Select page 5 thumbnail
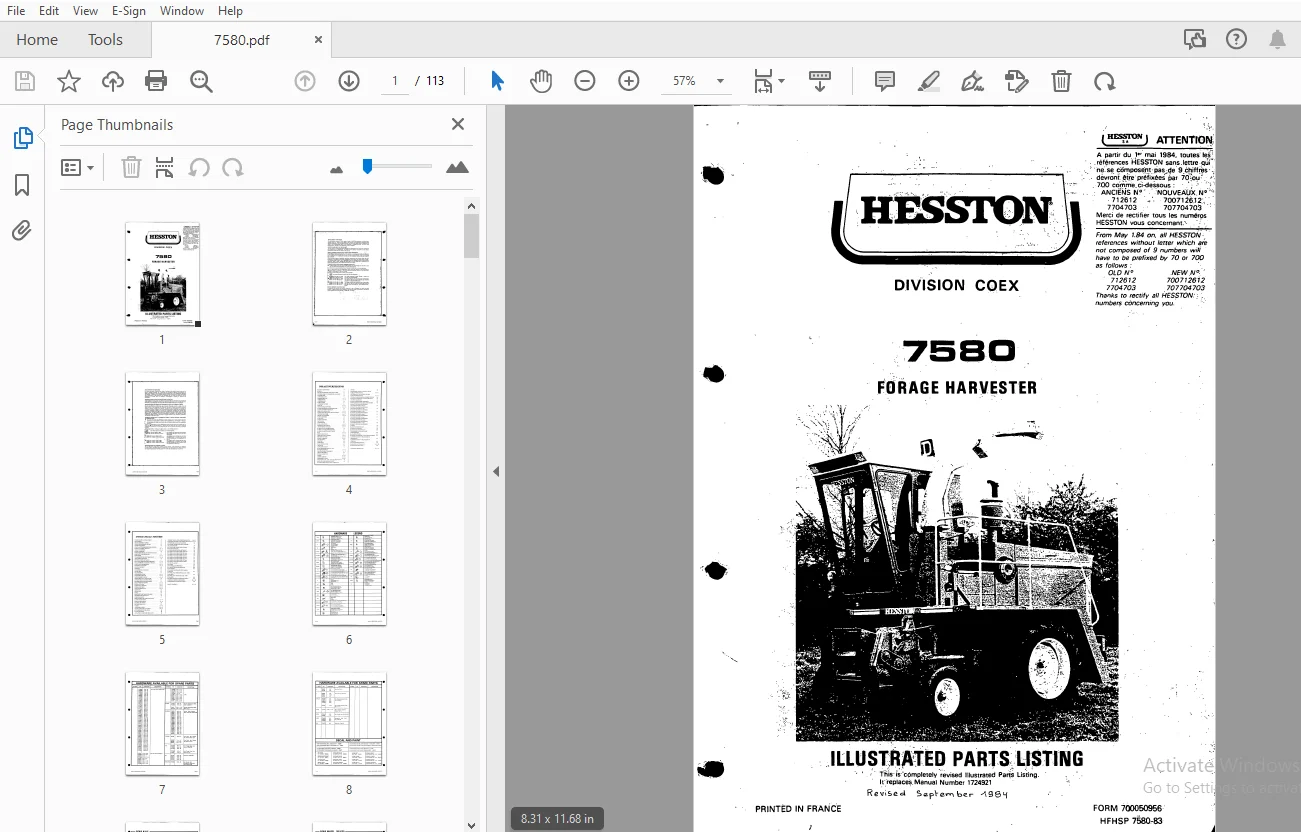1301x832 pixels. [162, 574]
